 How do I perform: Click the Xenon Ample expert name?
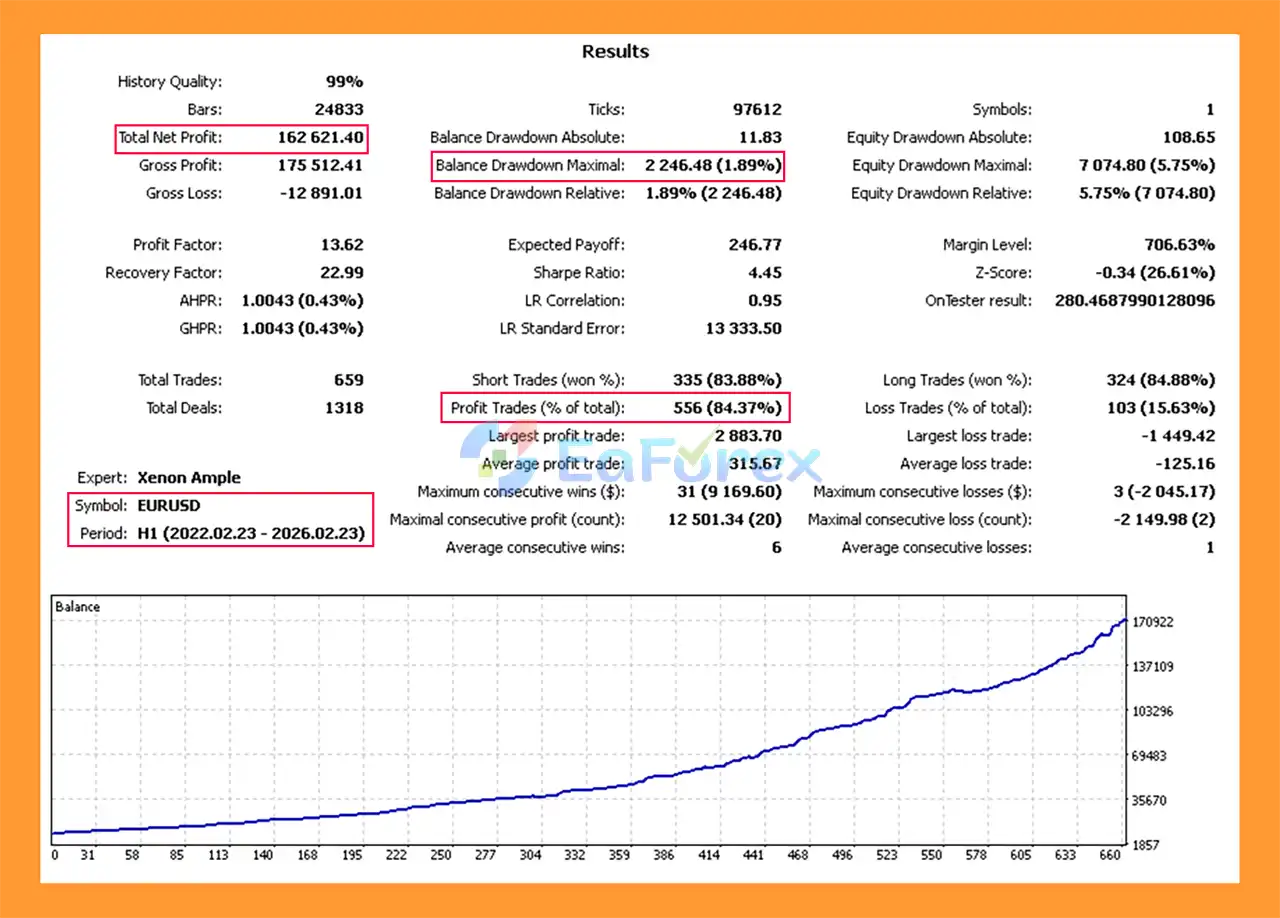tap(189, 478)
